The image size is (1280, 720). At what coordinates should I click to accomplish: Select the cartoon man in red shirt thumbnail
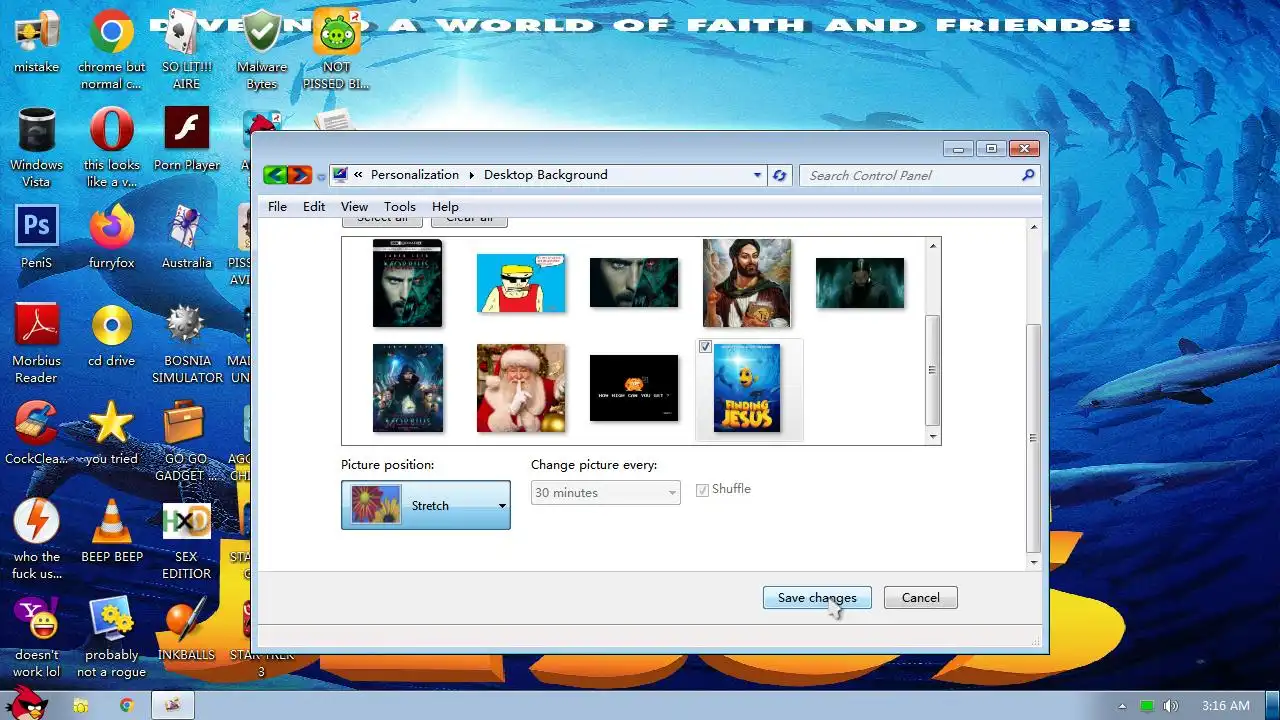pos(520,283)
